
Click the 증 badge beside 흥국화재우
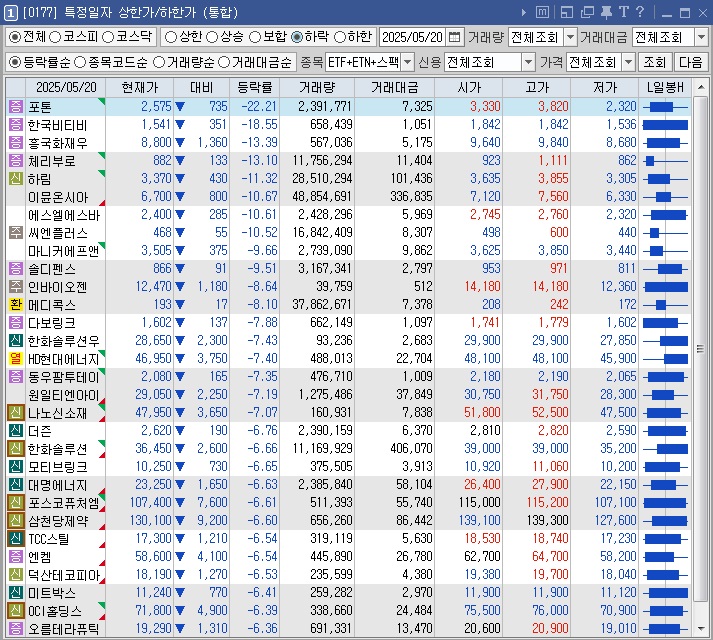(15, 142)
